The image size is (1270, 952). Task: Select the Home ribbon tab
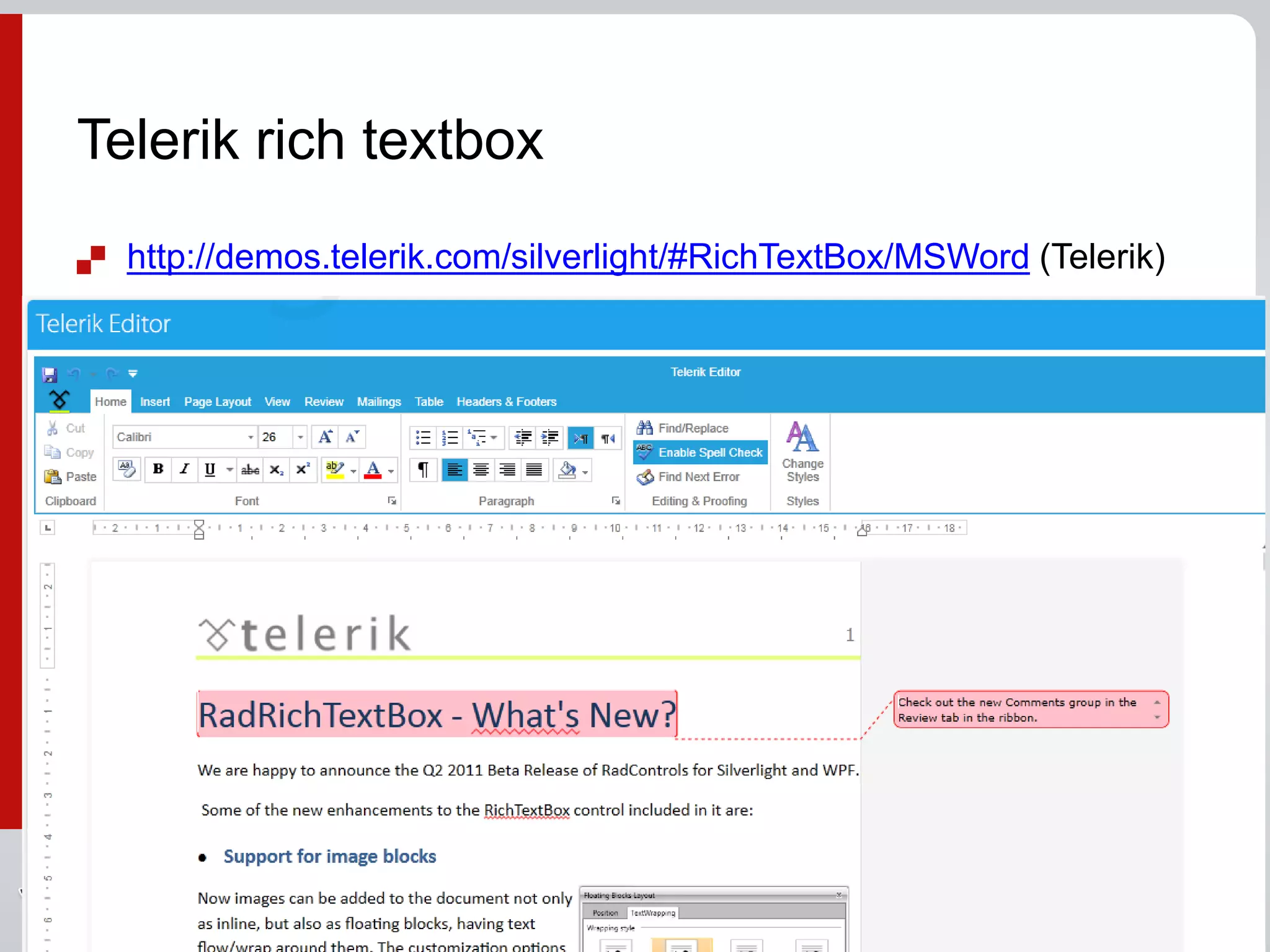[110, 402]
